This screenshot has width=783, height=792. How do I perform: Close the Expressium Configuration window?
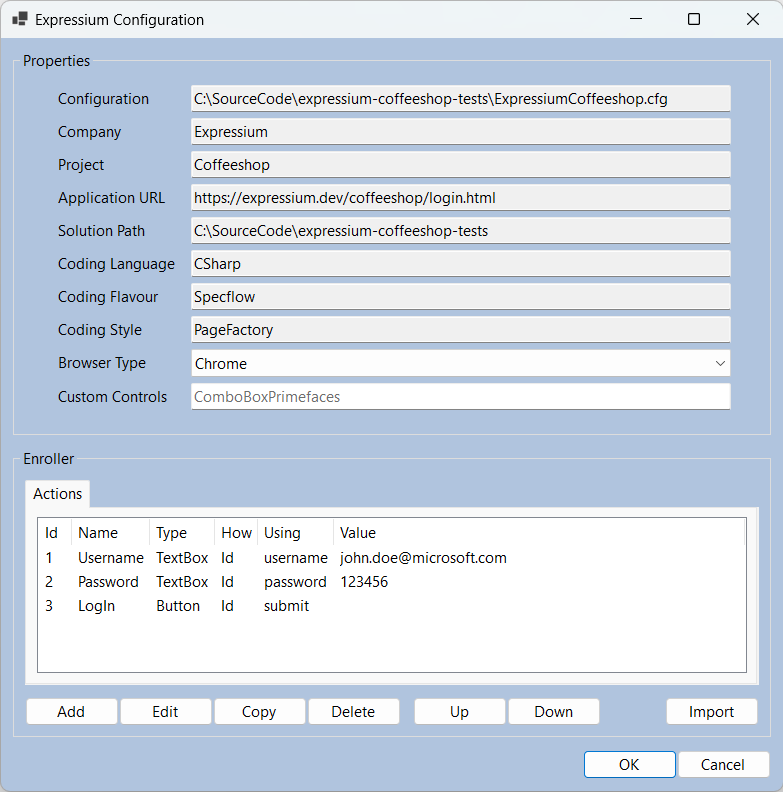pos(753,19)
